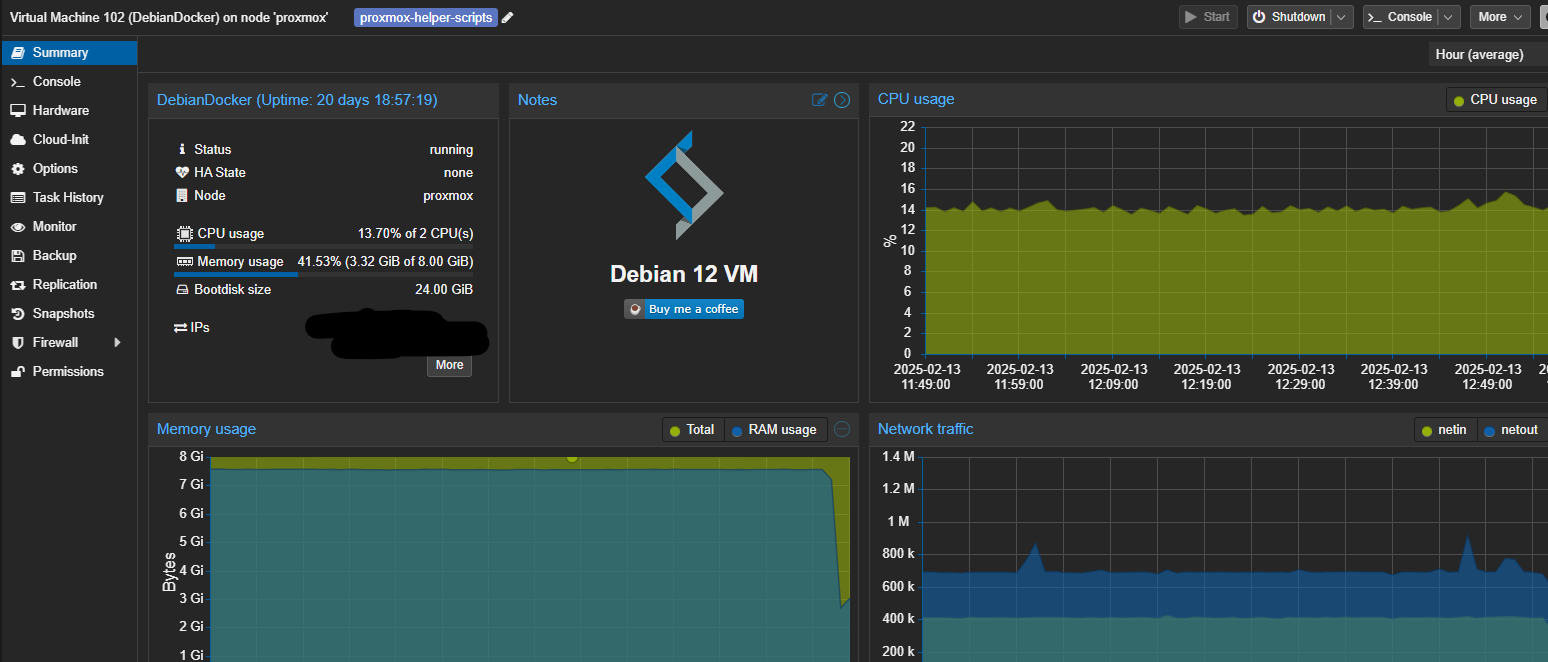Expand the Console dropdown arrow

[x=1449, y=17]
